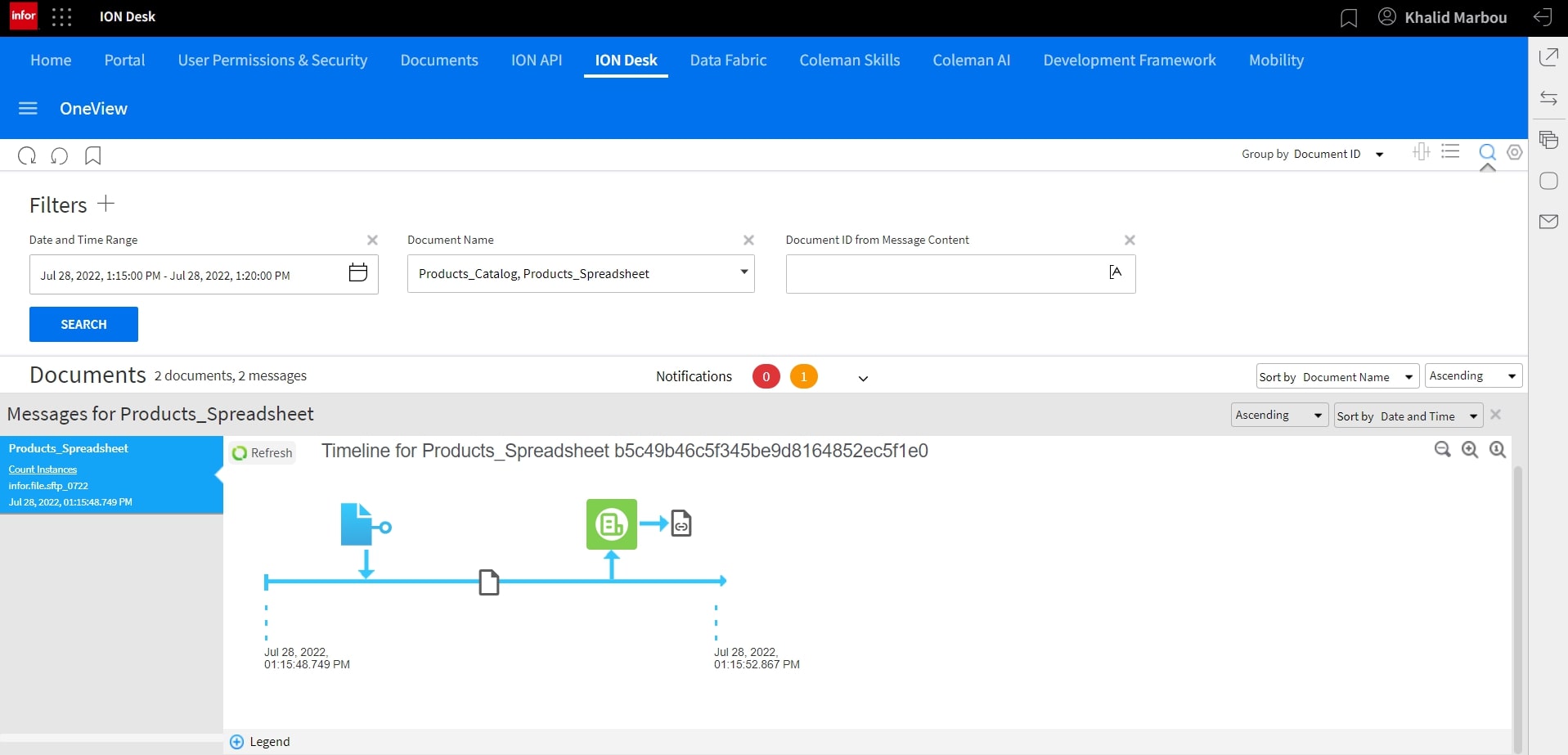Viewport: 1568px width, 755px height.
Task: Click the red 0 notifications badge
Action: coord(766,376)
